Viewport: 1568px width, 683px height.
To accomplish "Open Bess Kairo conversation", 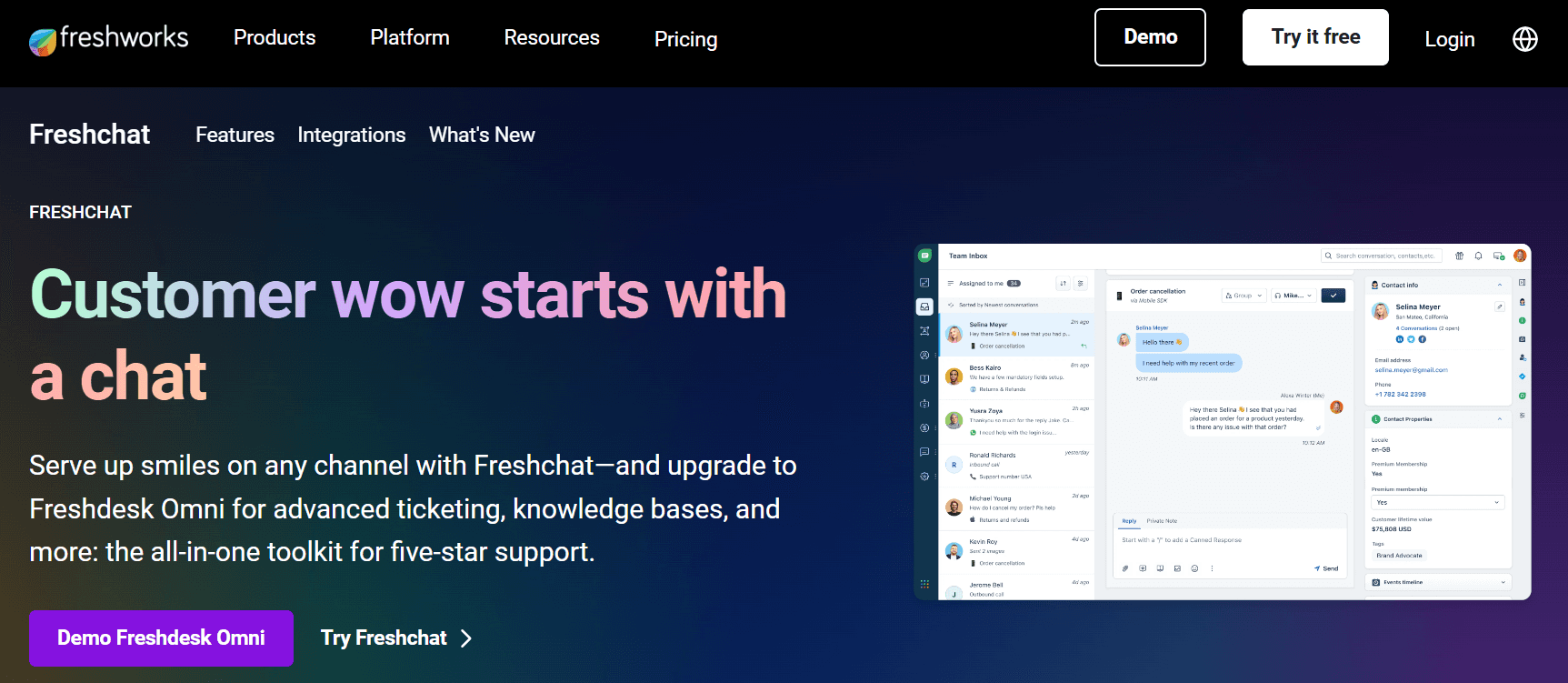I will pyautogui.click(x=1016, y=378).
